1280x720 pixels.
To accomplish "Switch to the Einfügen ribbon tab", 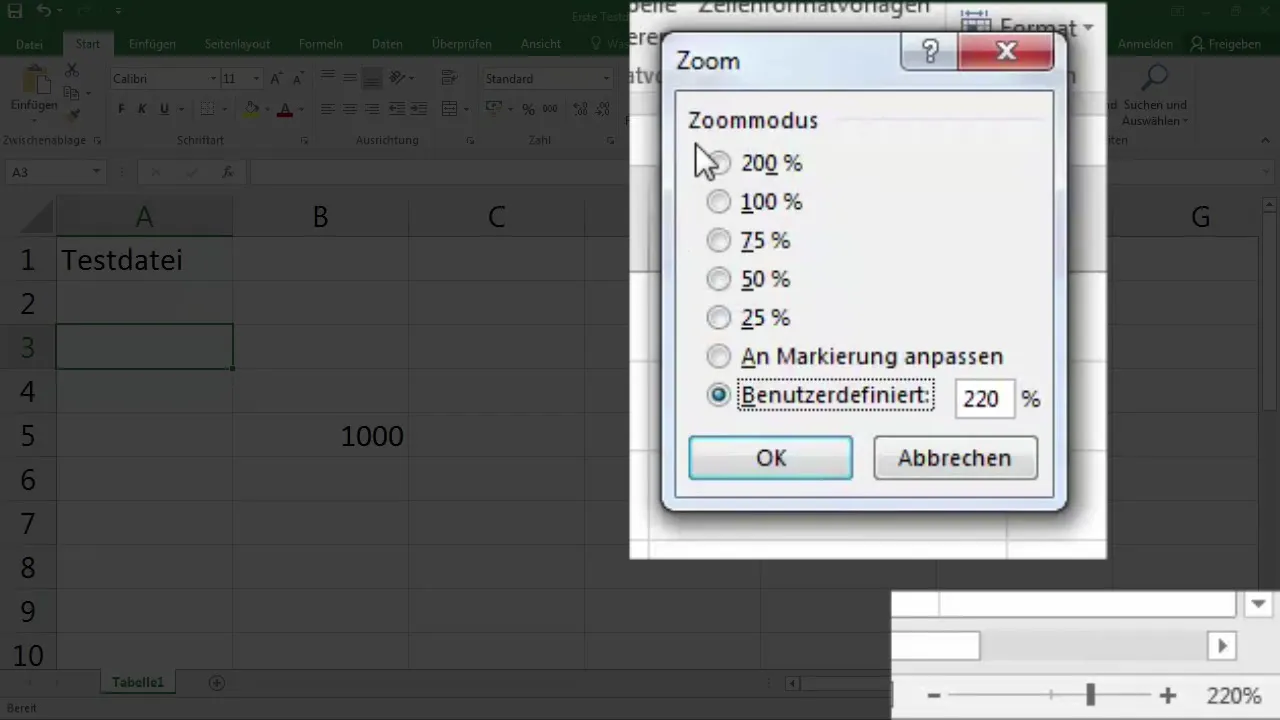I will pyautogui.click(x=152, y=44).
